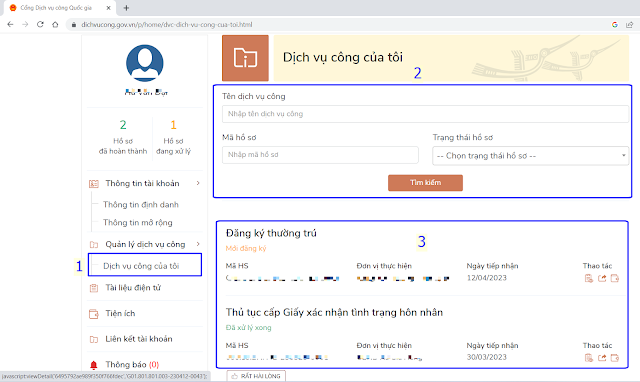640x382 pixels.
Task: Click Tiện ích wallet icon
Action: (94, 314)
